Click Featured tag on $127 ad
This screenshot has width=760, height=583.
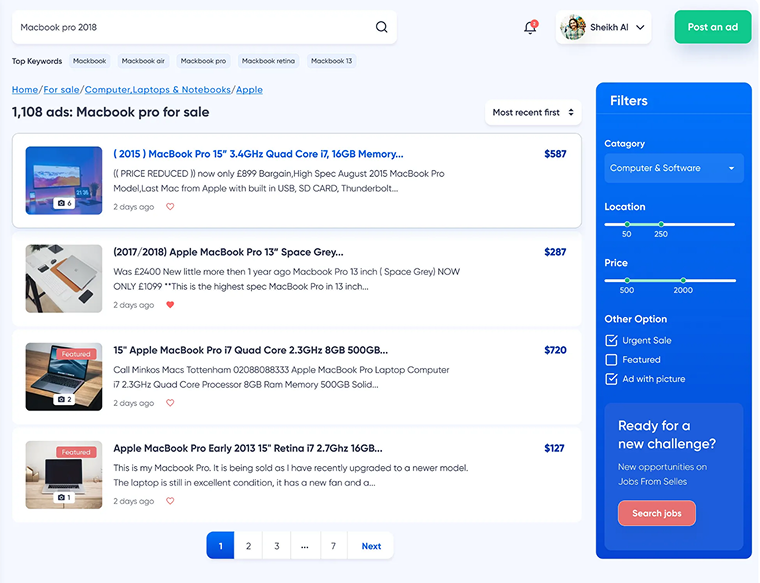[76, 452]
